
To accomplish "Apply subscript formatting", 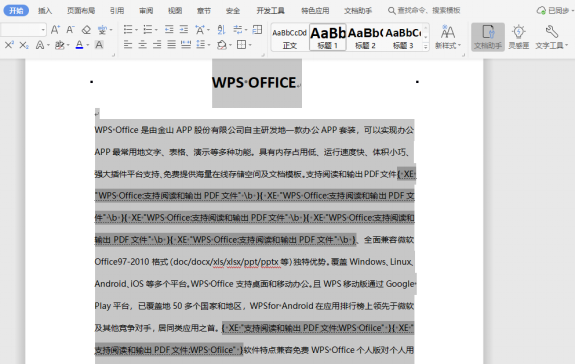I will click(24, 45).
